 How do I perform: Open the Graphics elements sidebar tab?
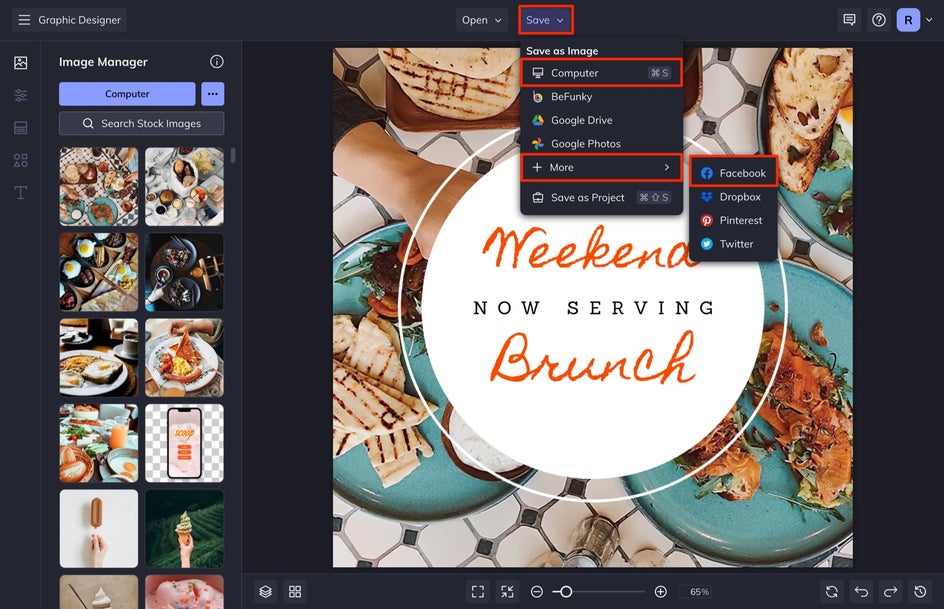[x=20, y=160]
